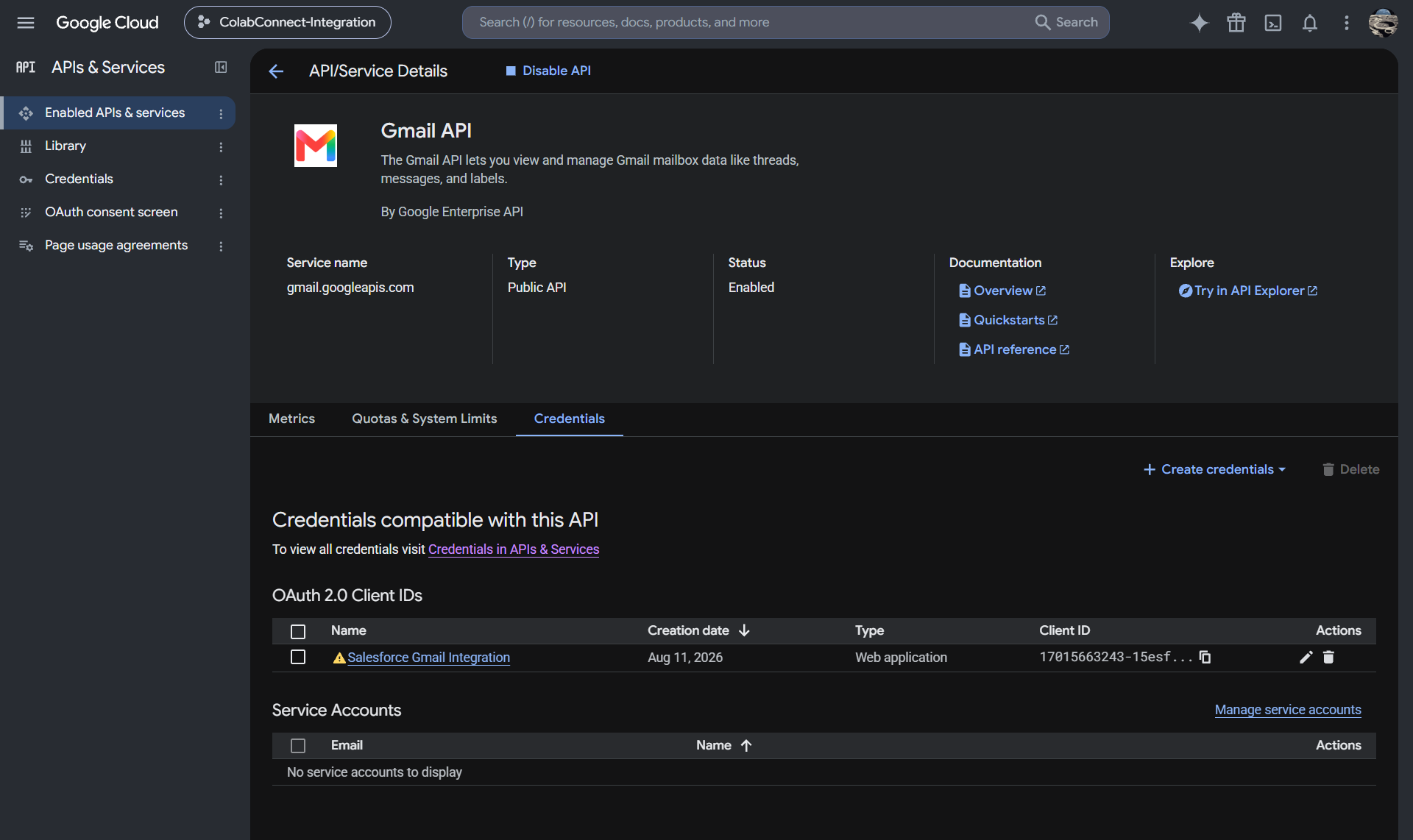Expand the Create credentials dropdown
This screenshot has height=840, width=1413.
[x=1214, y=469]
